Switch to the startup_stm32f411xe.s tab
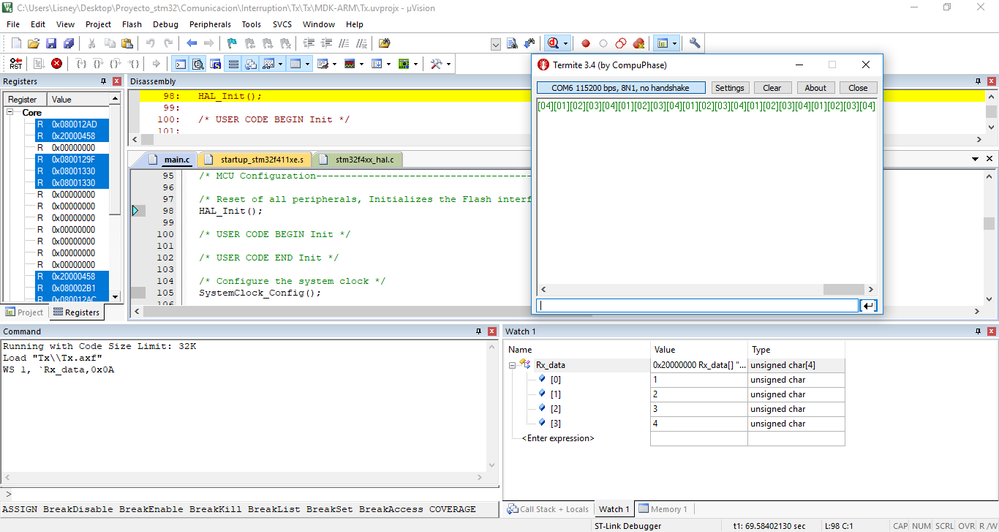999x532 pixels. click(x=255, y=159)
